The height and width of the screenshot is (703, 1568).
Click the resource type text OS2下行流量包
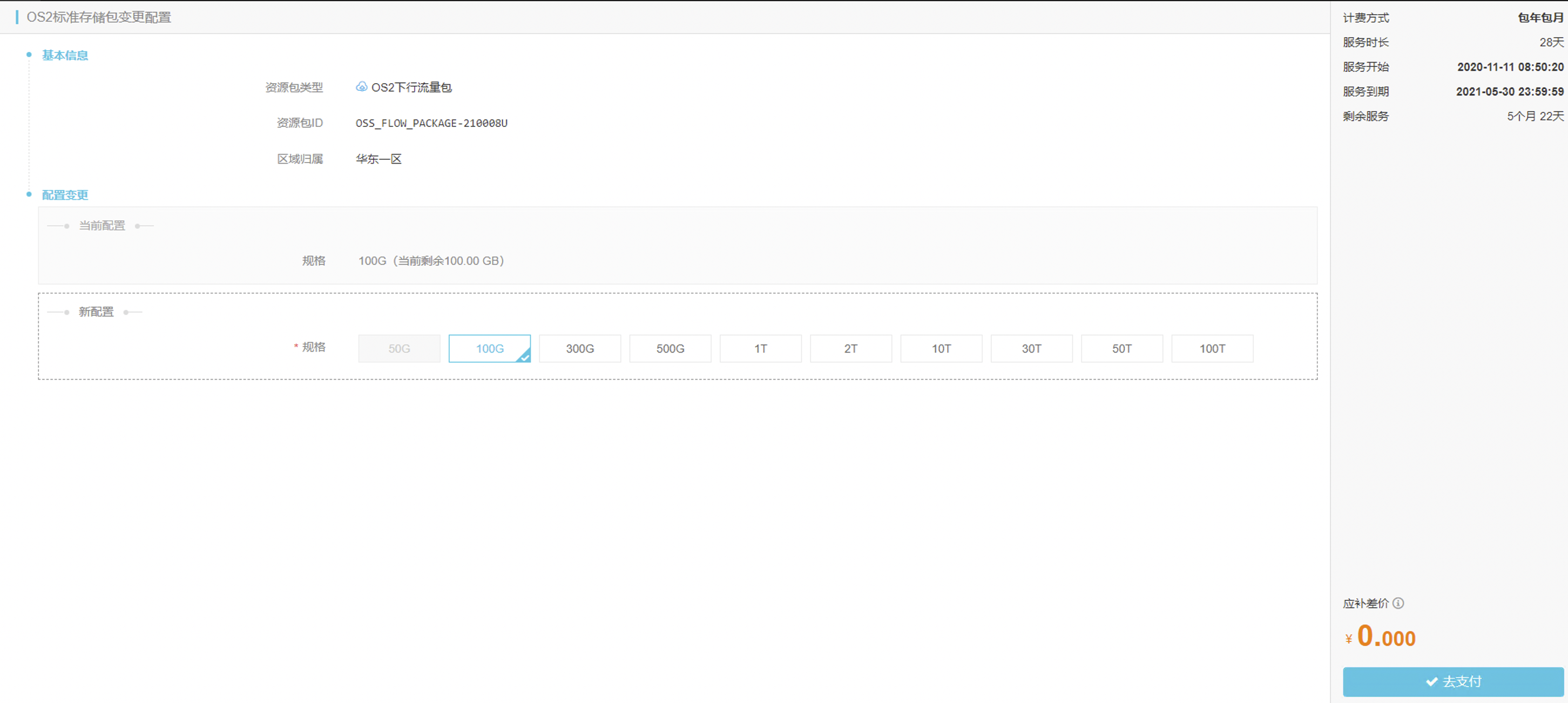click(411, 87)
